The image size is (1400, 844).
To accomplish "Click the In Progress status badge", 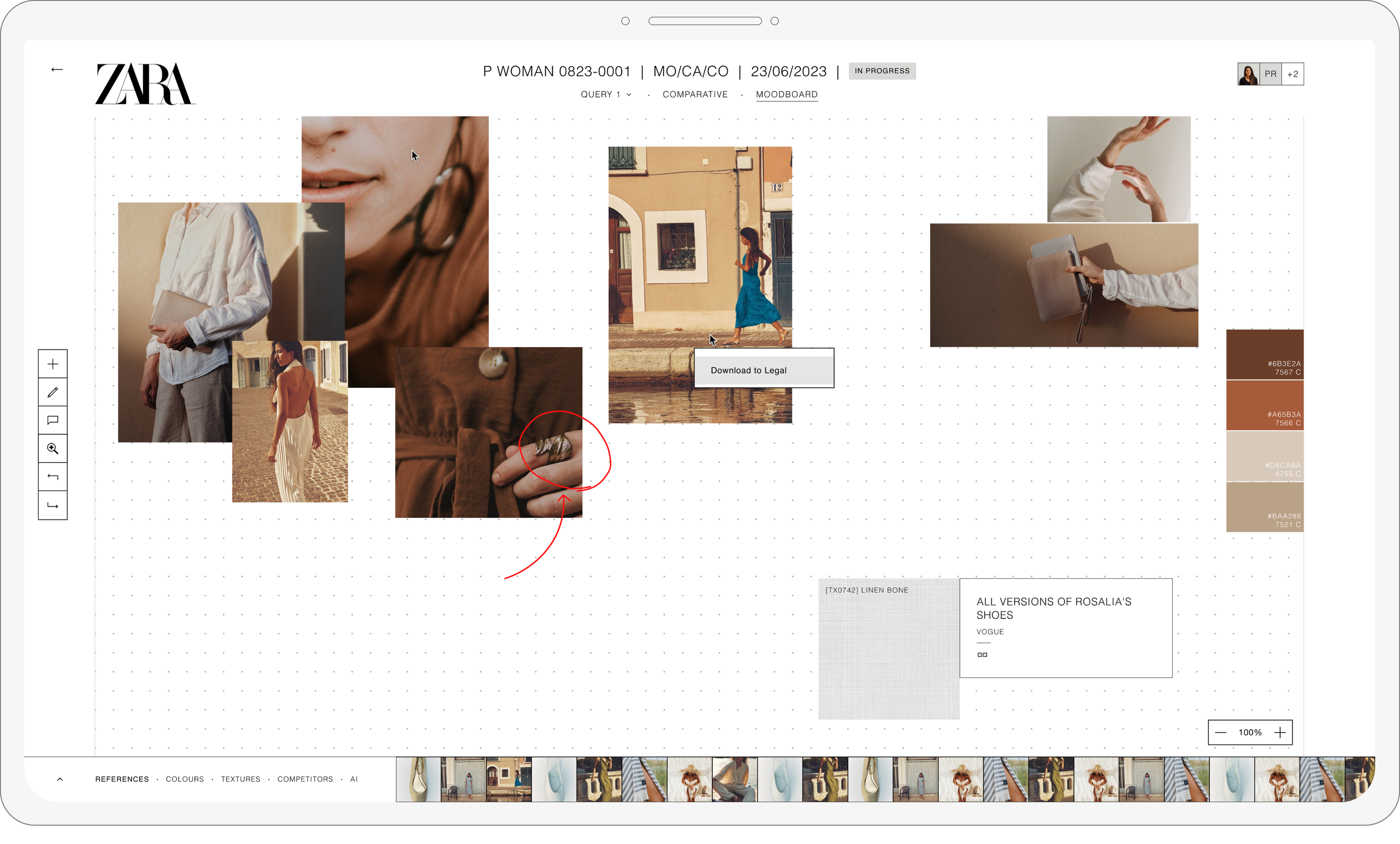I will coord(882,71).
